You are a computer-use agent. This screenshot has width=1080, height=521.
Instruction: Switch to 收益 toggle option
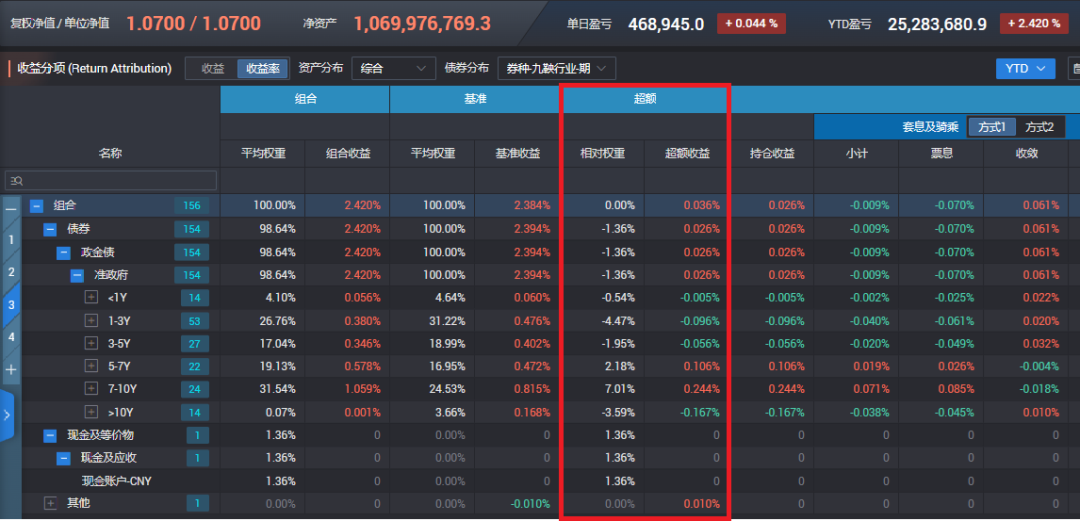point(213,68)
